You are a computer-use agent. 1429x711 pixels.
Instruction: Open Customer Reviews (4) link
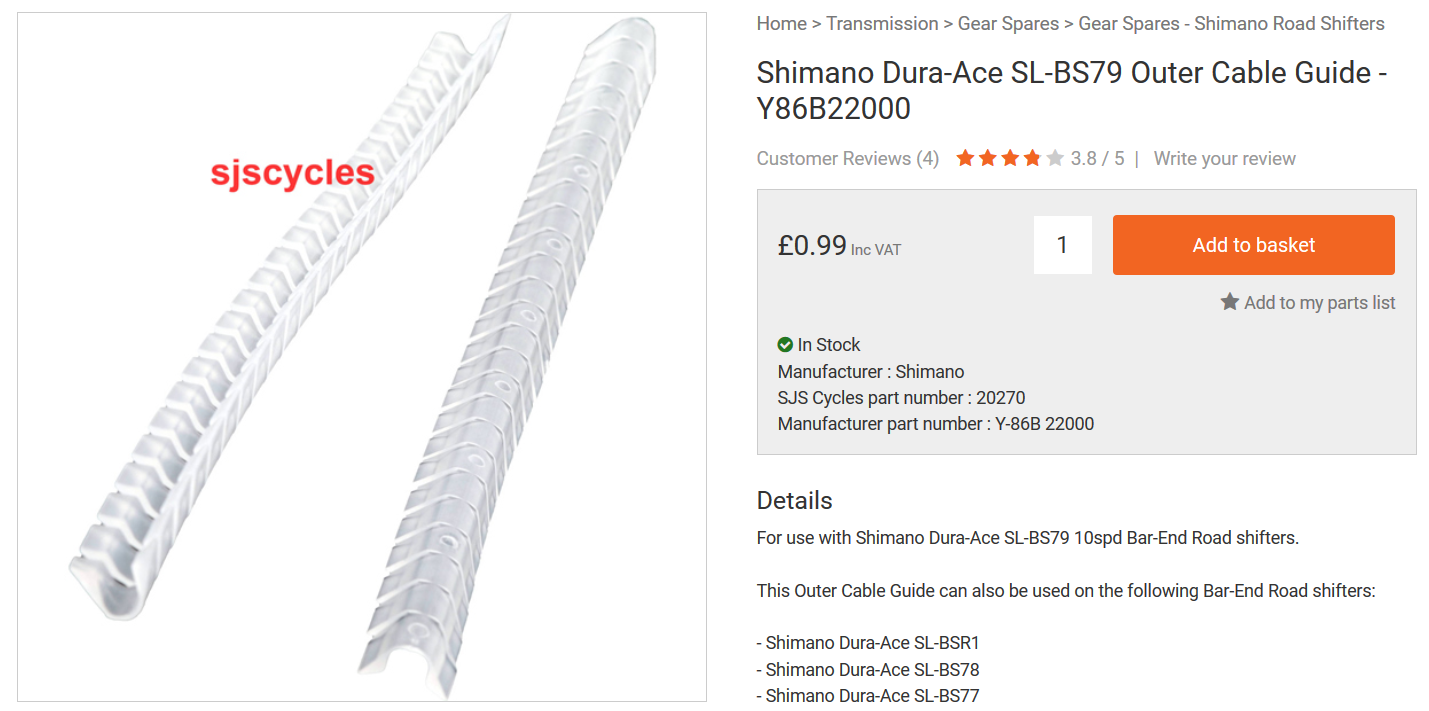tap(847, 158)
